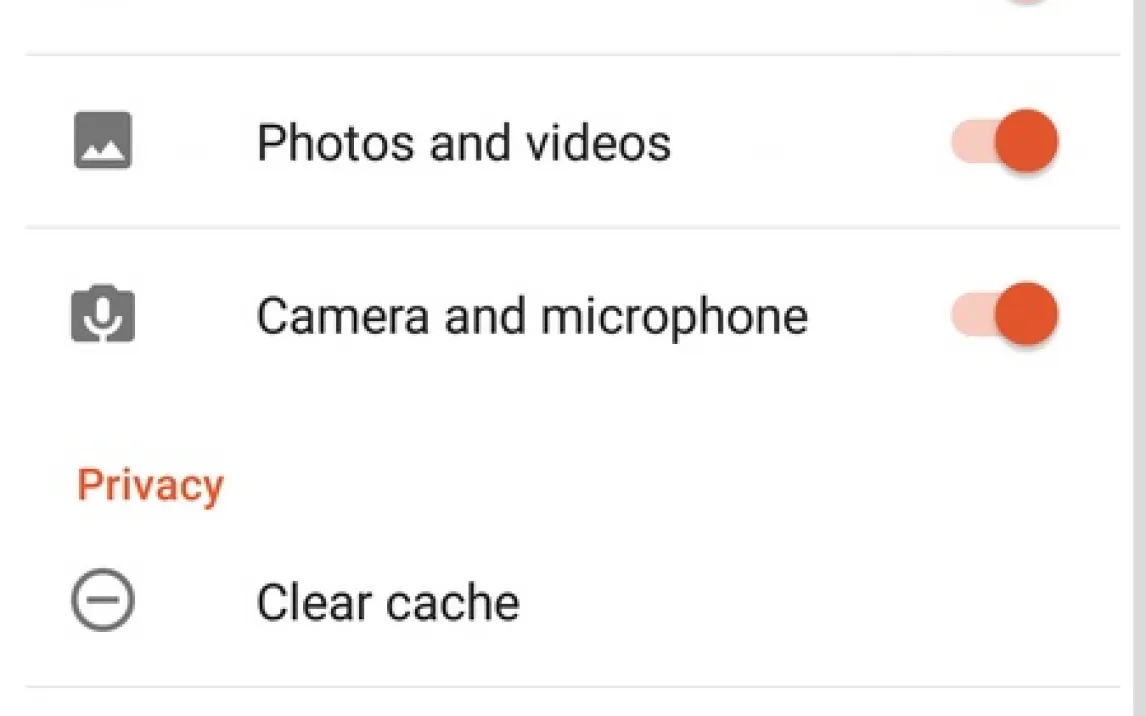Tap the Photos and videos label
The height and width of the screenshot is (716, 1146).
[463, 142]
